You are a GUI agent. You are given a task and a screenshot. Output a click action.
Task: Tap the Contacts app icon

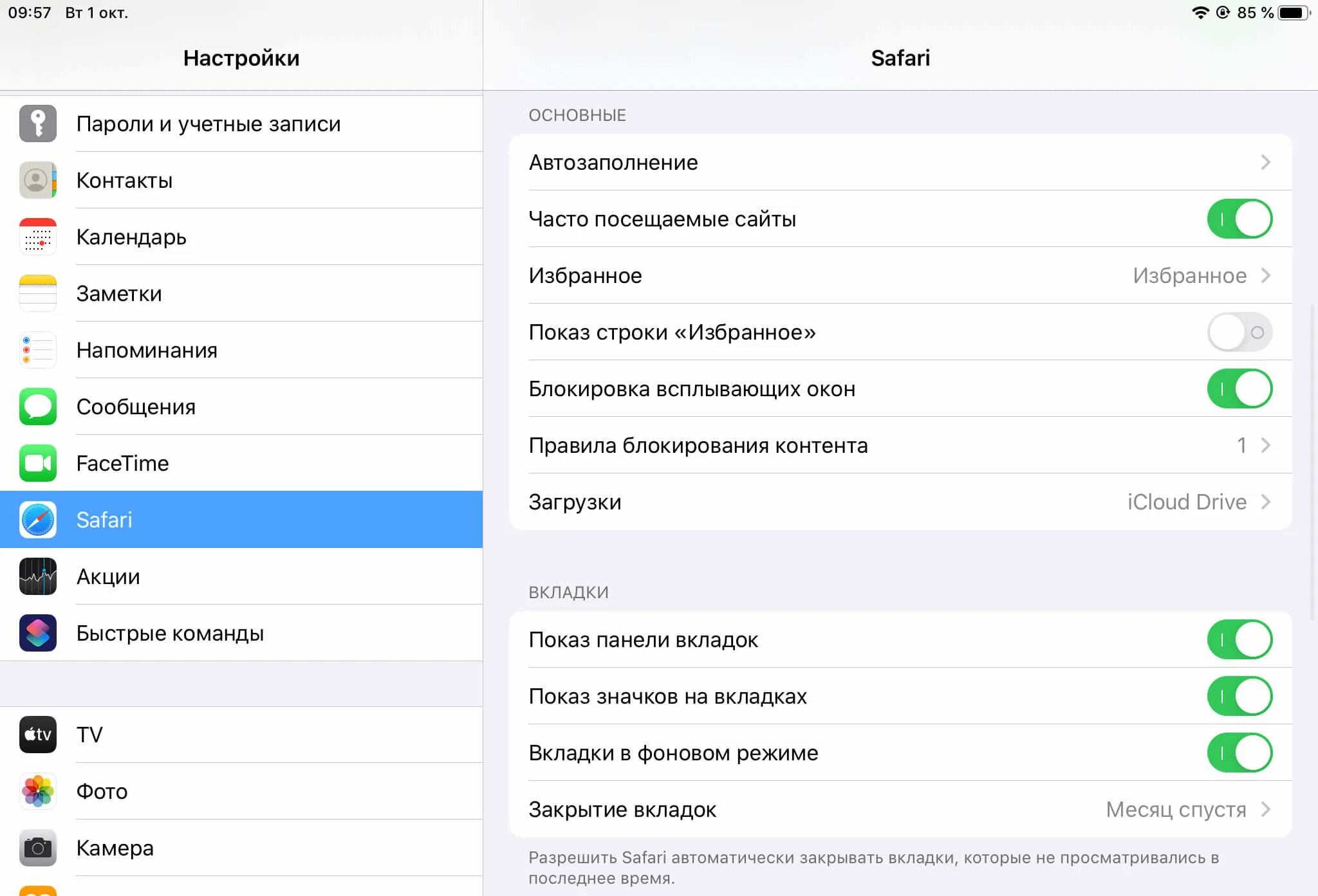[x=38, y=180]
